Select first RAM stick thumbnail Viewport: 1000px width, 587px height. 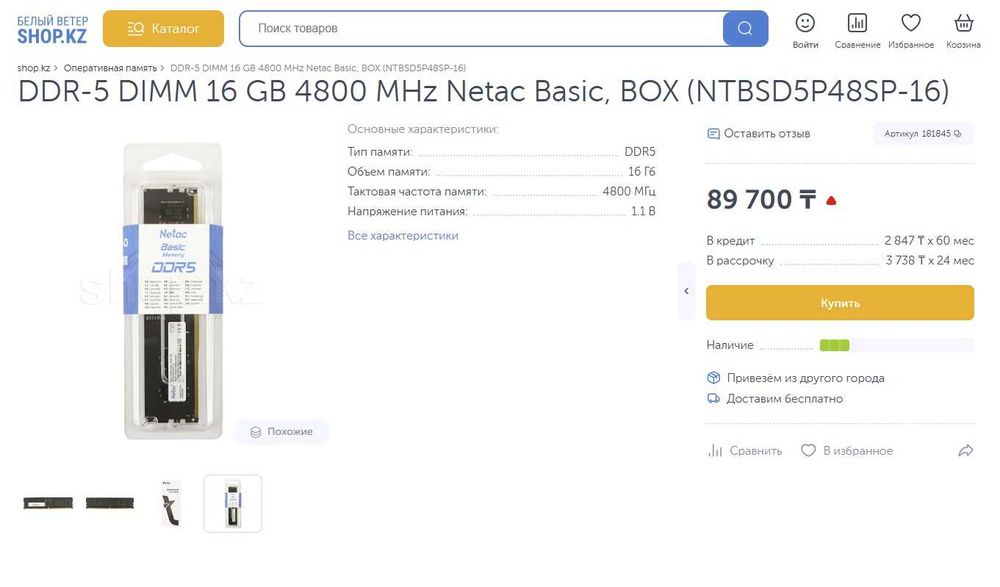[48, 503]
